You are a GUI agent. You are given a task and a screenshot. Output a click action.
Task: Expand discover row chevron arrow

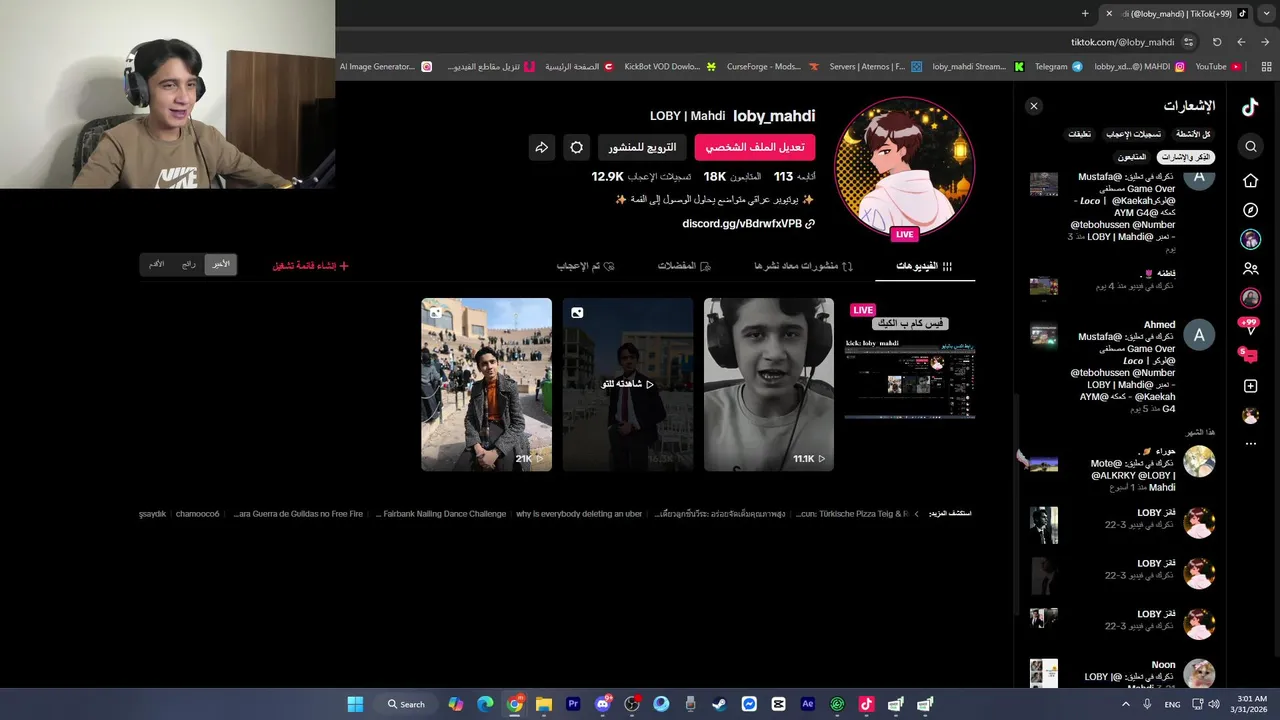point(917,514)
